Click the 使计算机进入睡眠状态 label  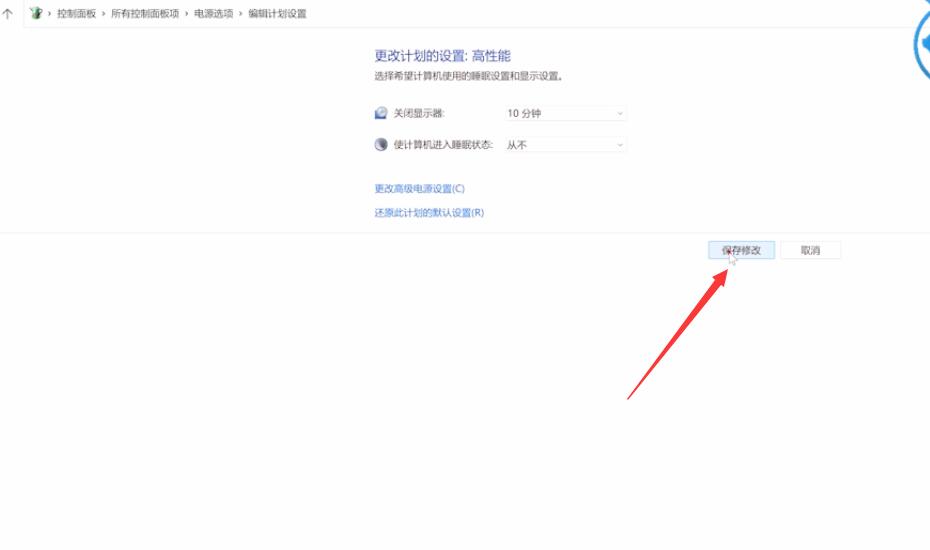coord(443,145)
